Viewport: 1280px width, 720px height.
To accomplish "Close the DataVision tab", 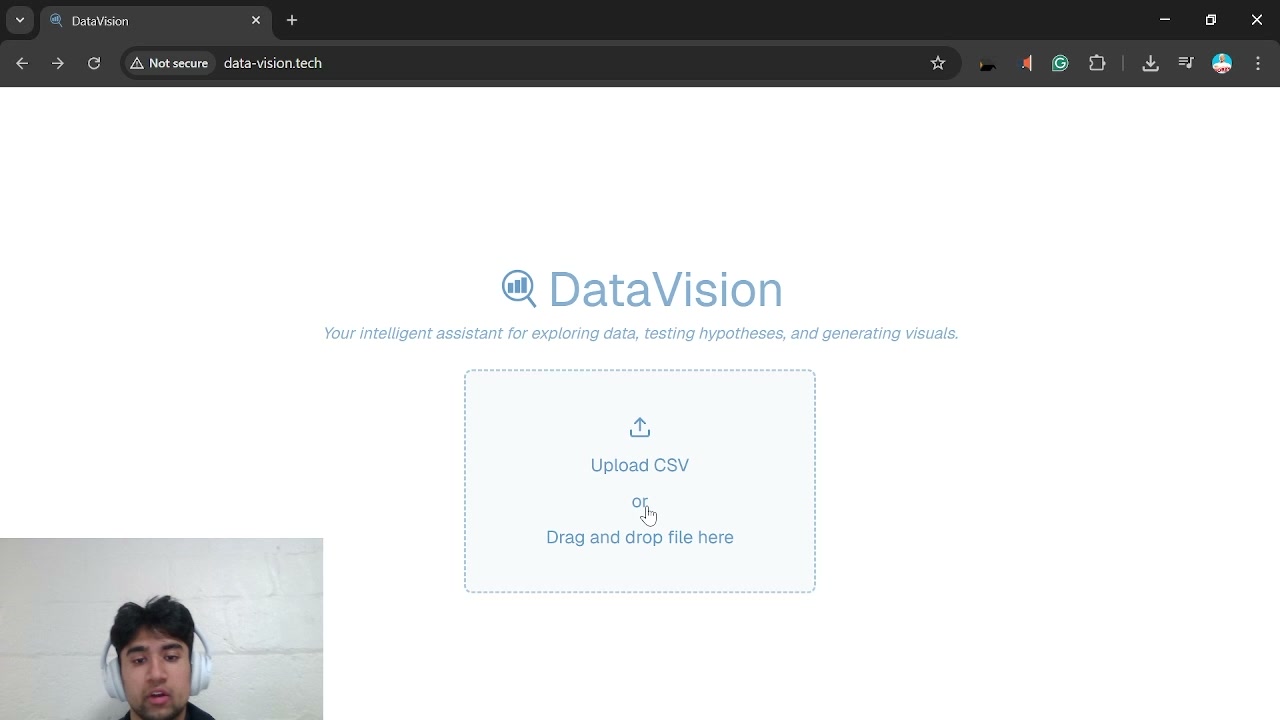I will 256,20.
